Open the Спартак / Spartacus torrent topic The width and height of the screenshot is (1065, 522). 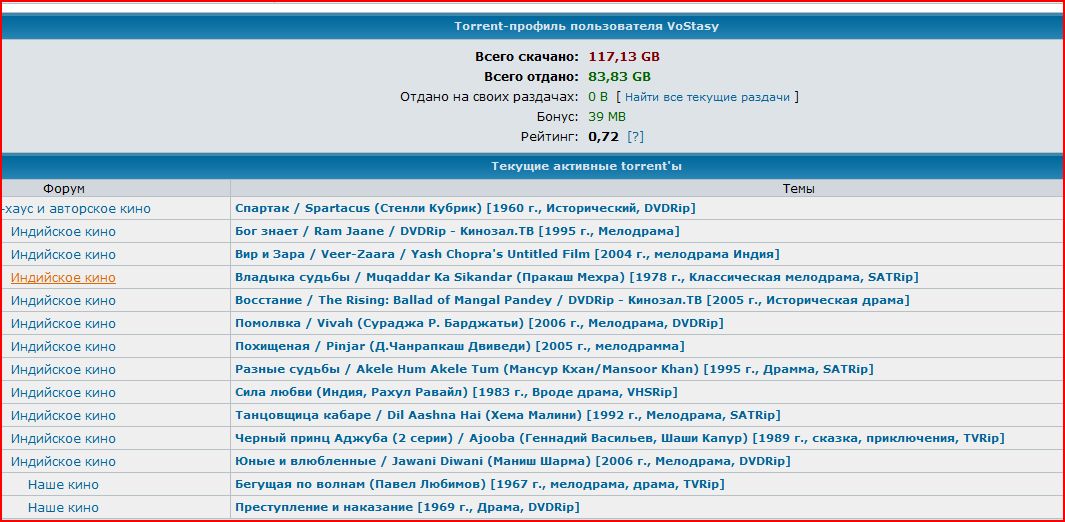tap(465, 208)
